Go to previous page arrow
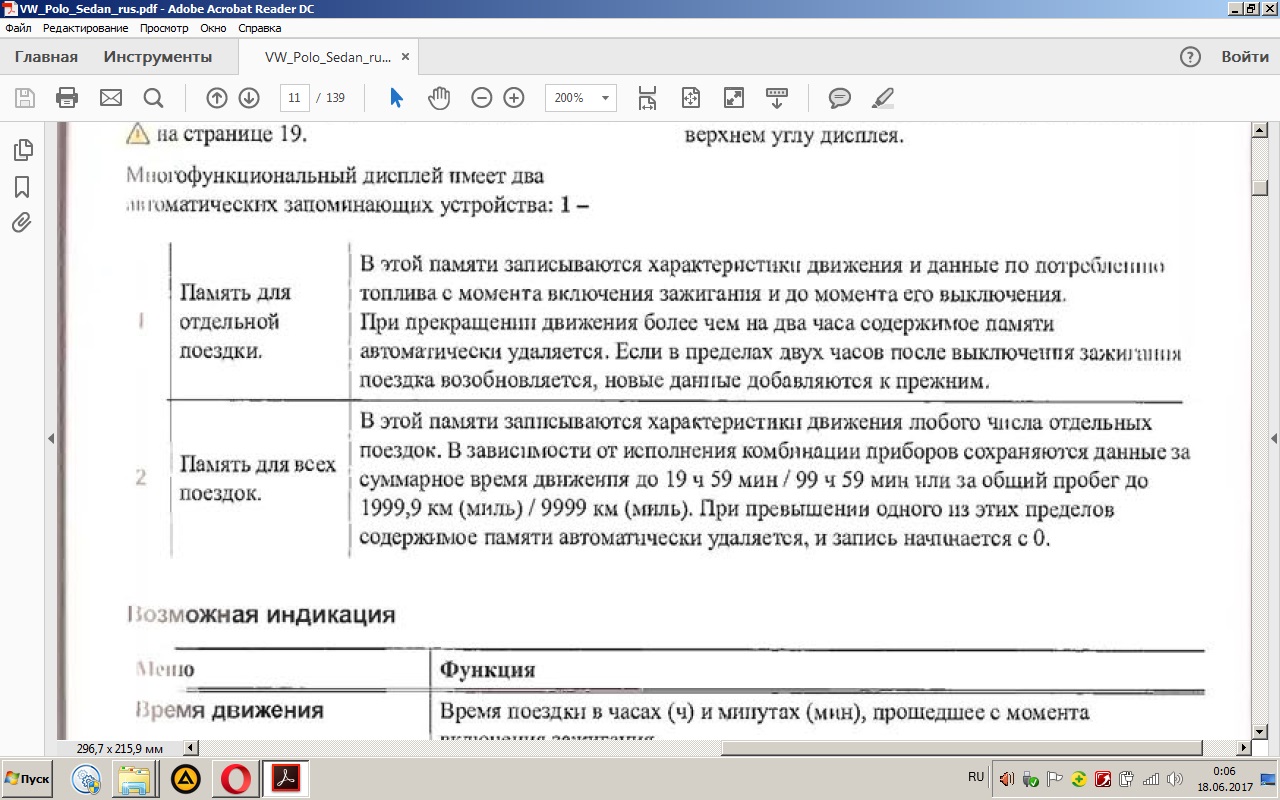 click(x=217, y=98)
